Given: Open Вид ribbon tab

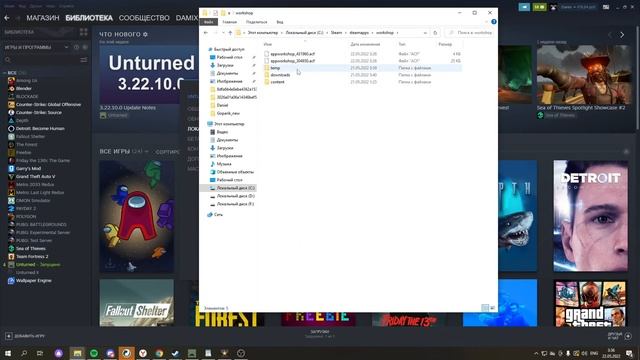Looking at the screenshot, I should coord(280,22).
